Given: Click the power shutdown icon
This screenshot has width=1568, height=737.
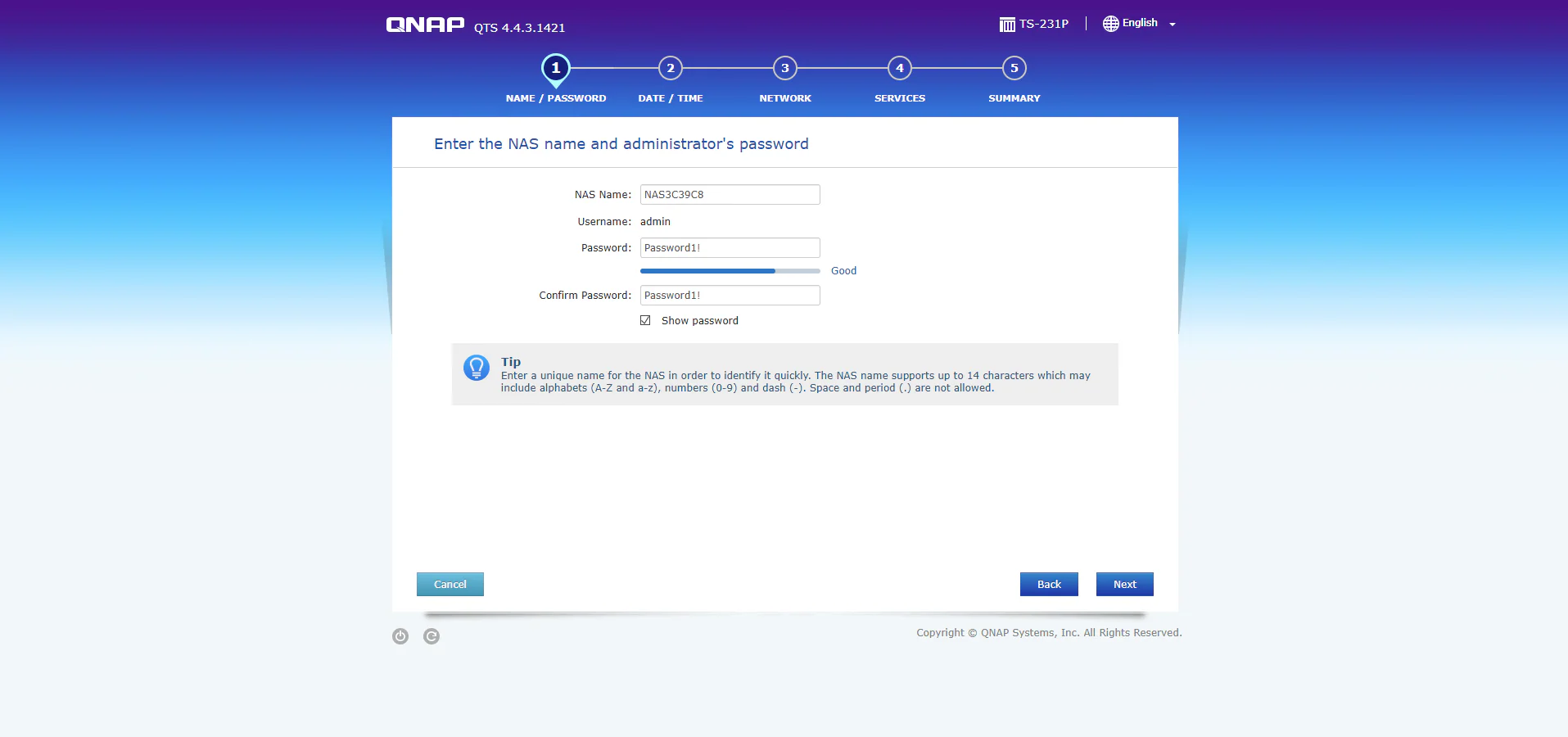Looking at the screenshot, I should pos(400,636).
